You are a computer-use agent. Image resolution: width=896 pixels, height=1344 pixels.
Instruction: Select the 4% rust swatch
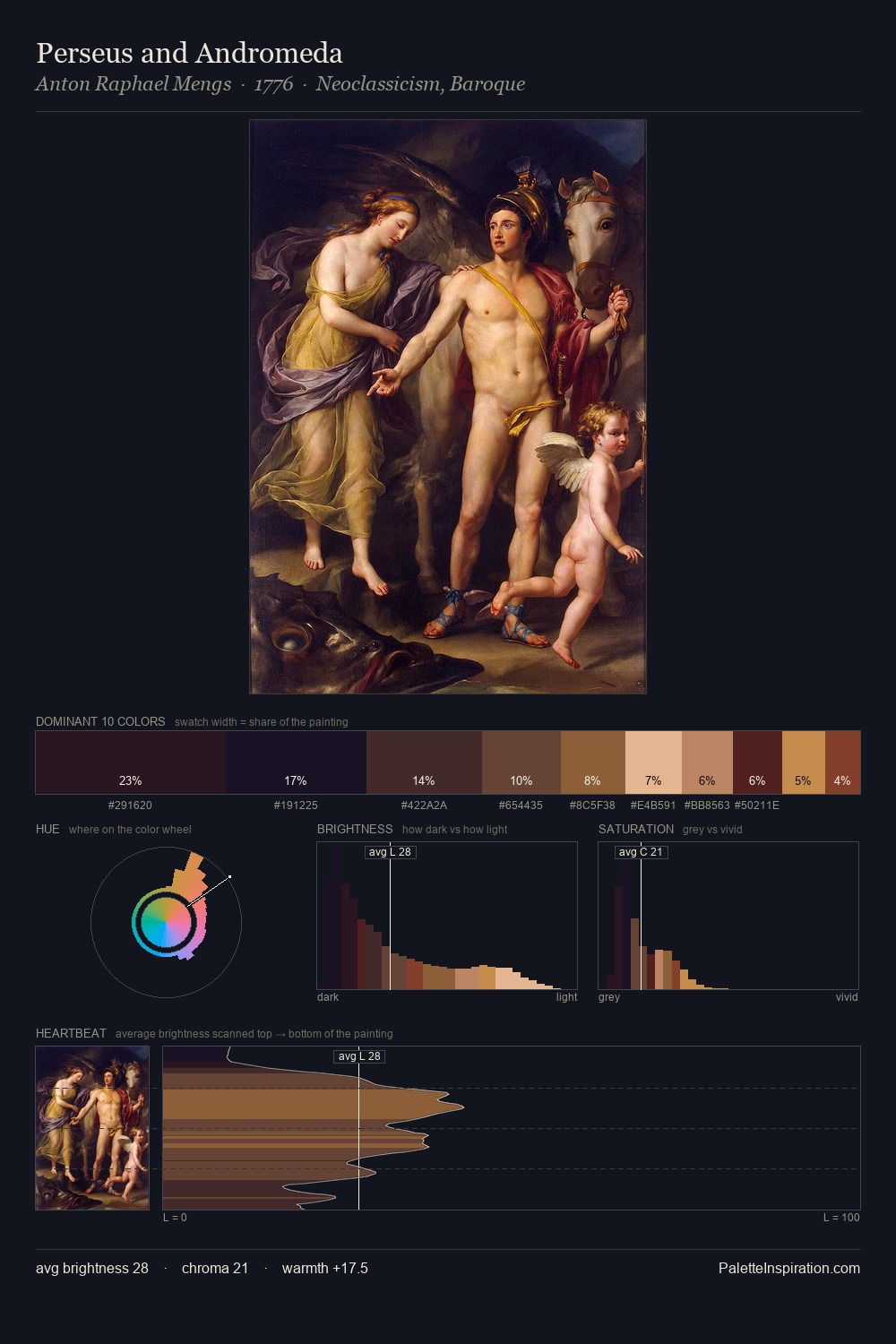click(842, 762)
